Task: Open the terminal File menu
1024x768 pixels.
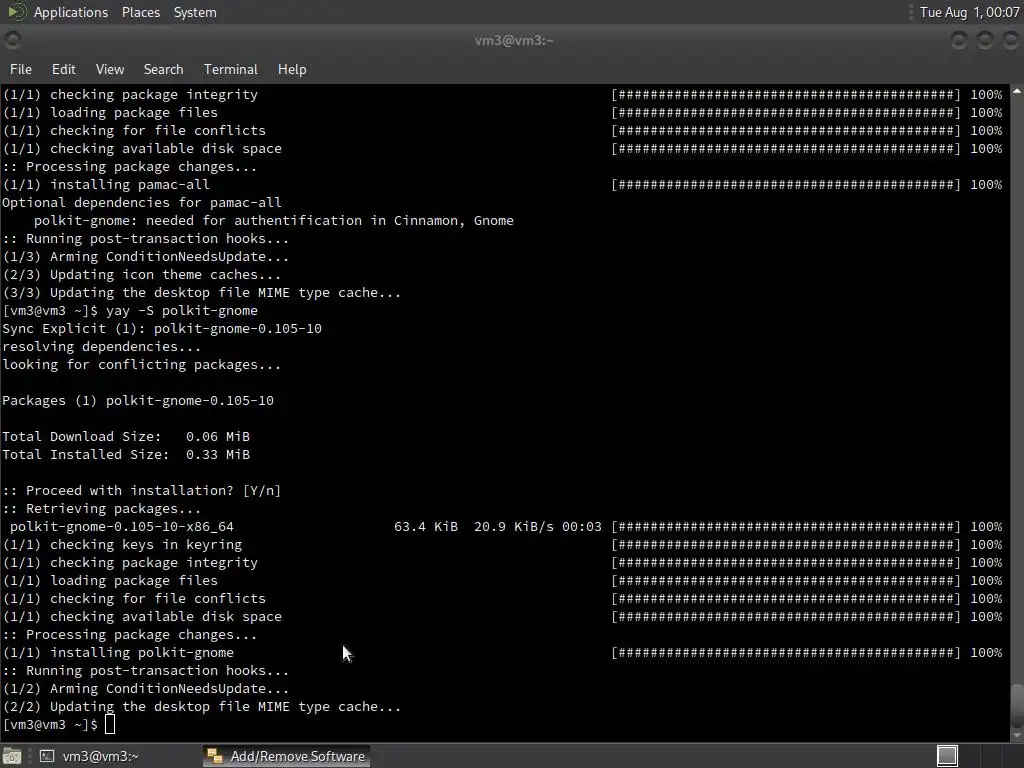Action: (21, 69)
